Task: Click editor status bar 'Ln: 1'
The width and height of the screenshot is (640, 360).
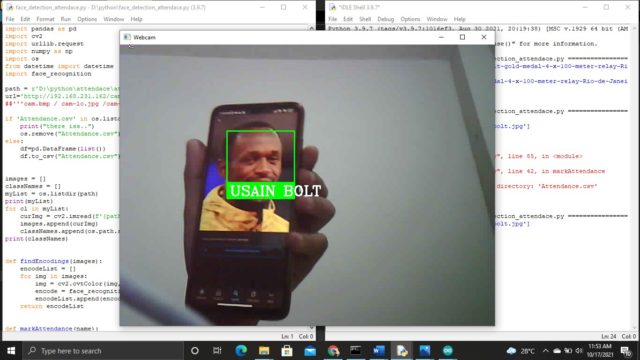Action: [x=287, y=336]
